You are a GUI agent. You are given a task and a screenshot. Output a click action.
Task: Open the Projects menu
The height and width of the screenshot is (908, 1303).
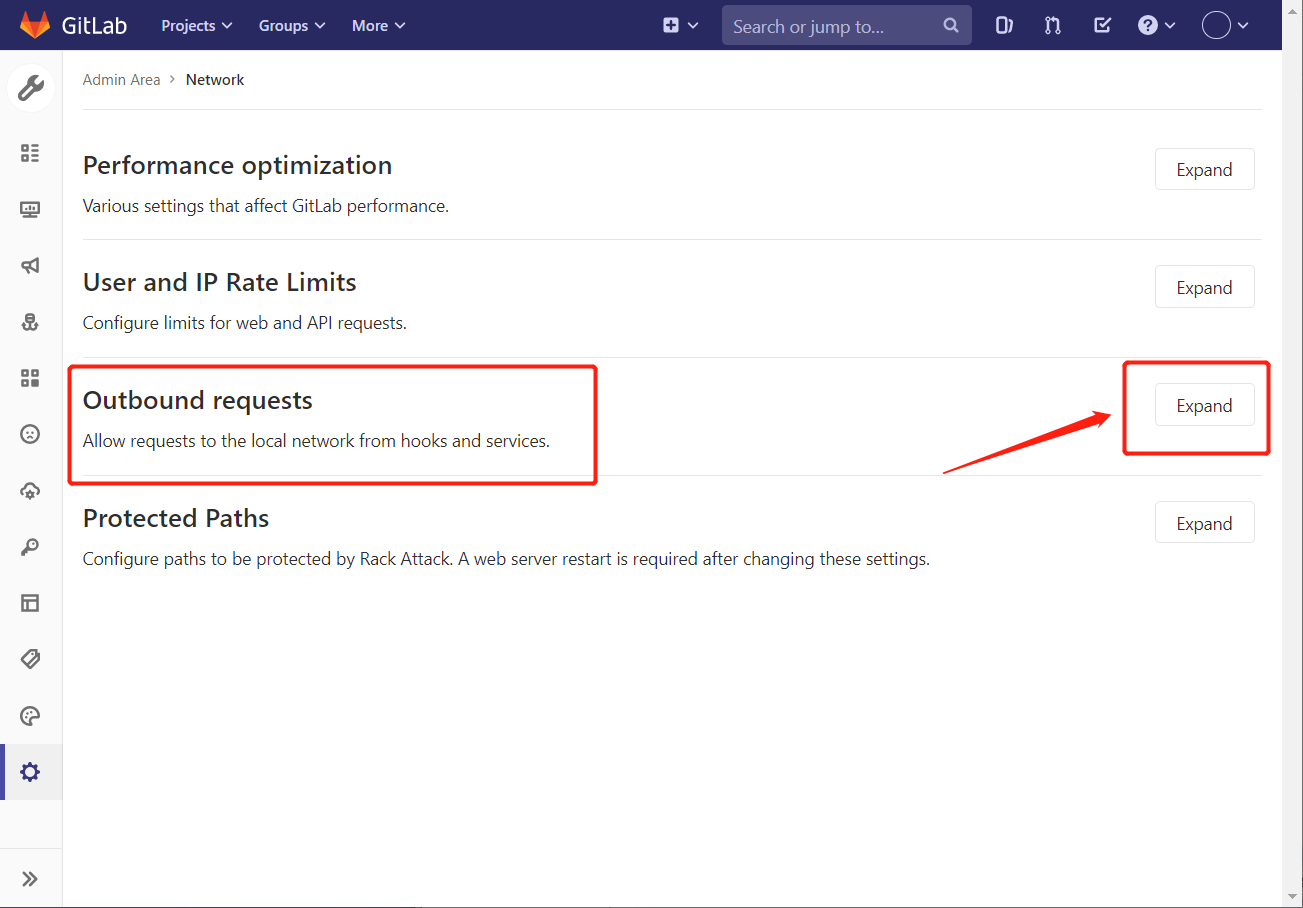197,26
